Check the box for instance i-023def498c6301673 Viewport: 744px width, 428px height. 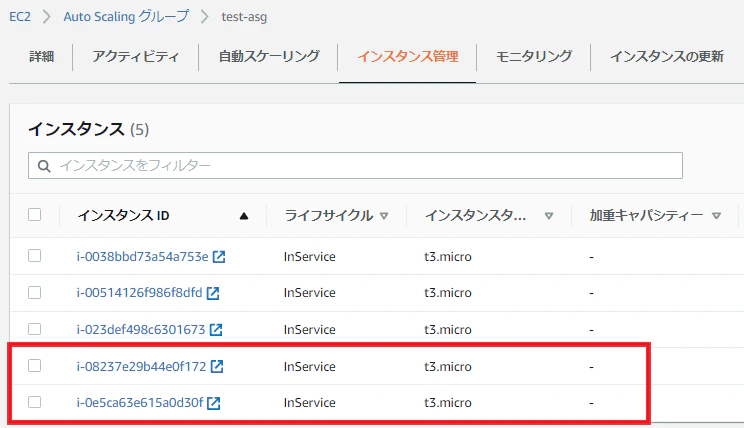click(34, 329)
